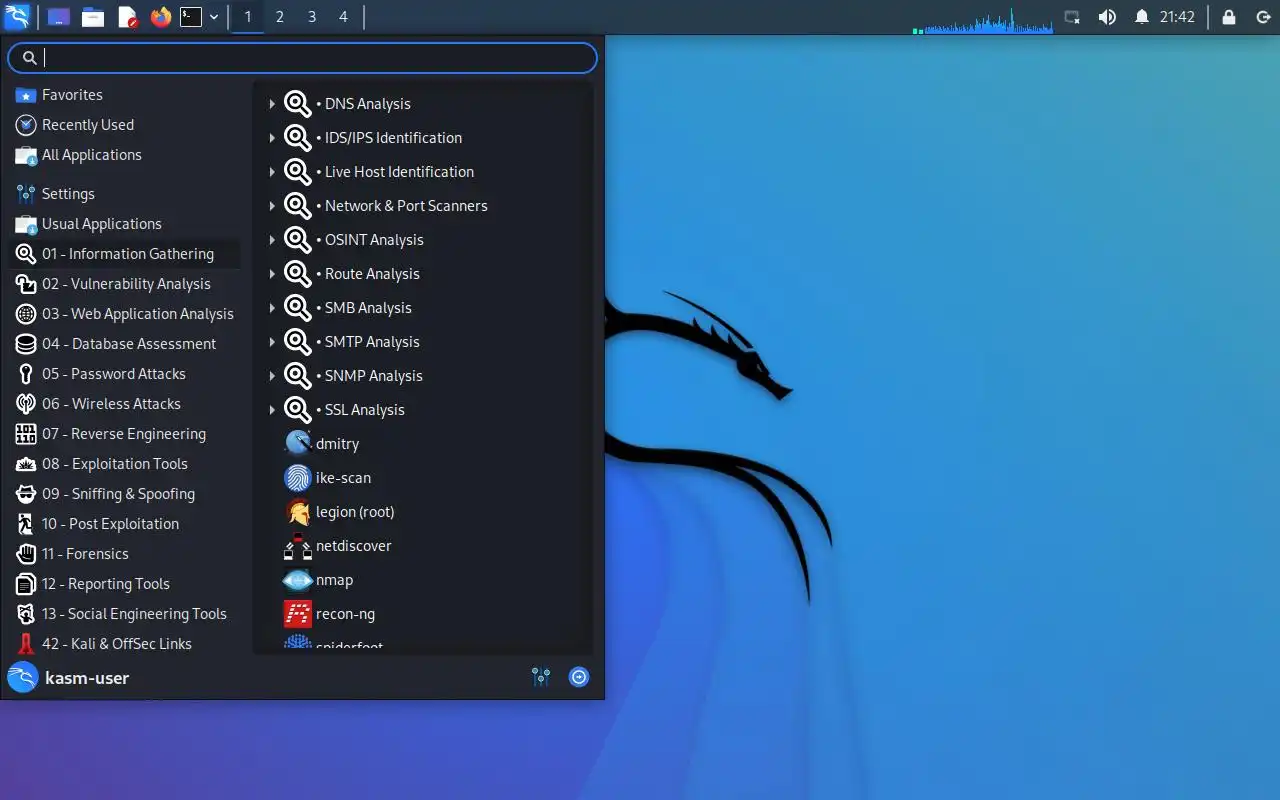Image resolution: width=1280 pixels, height=800 pixels.
Task: Open the terminal dropdown arrow in panel
Action: [214, 17]
